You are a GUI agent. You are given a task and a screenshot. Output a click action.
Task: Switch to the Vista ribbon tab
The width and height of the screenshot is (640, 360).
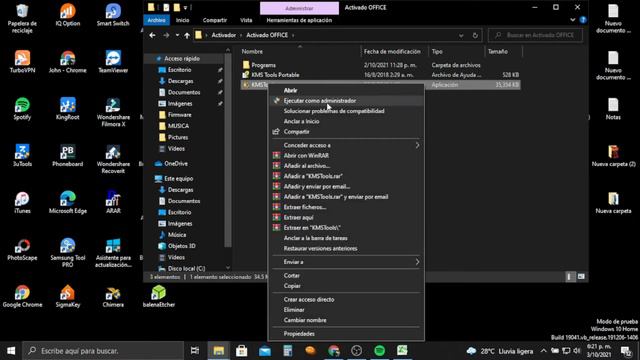pyautogui.click(x=246, y=20)
